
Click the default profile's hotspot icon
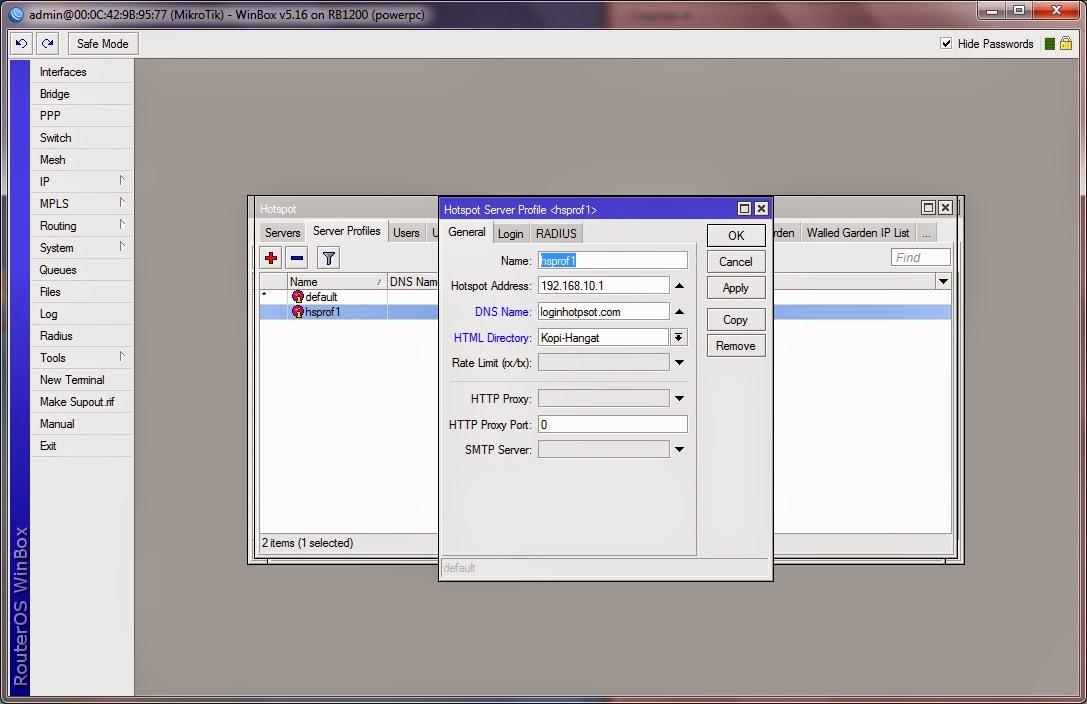[297, 297]
